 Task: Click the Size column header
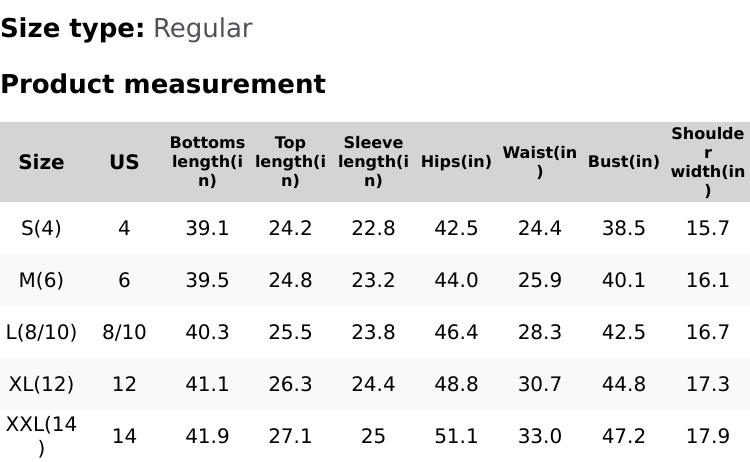pyautogui.click(x=41, y=162)
